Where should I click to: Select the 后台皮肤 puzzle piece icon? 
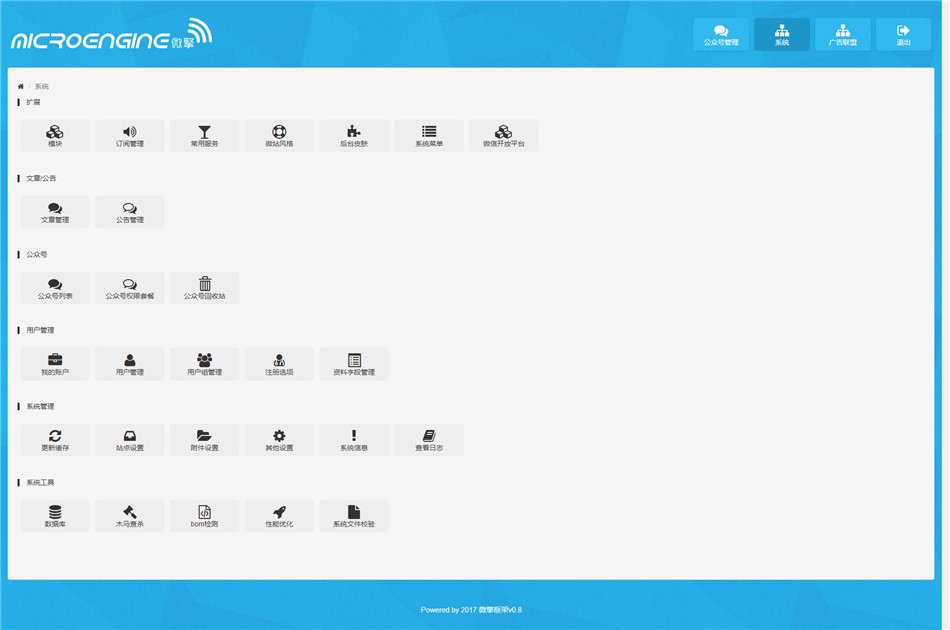point(354,132)
